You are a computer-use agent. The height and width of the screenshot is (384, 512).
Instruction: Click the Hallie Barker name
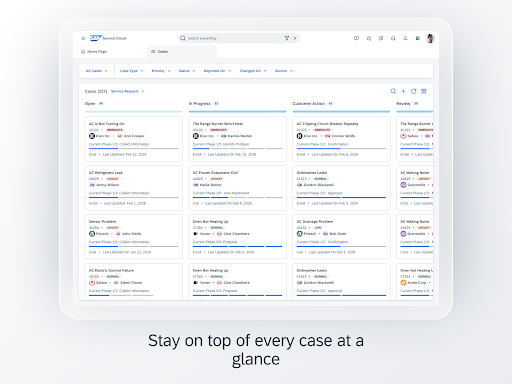[x=211, y=185]
